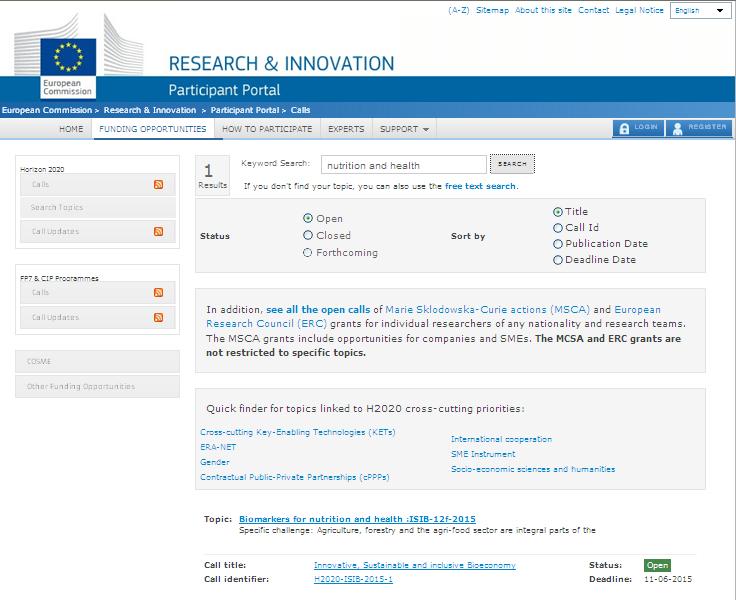
Task: Go to the Home tab
Action: (71, 129)
